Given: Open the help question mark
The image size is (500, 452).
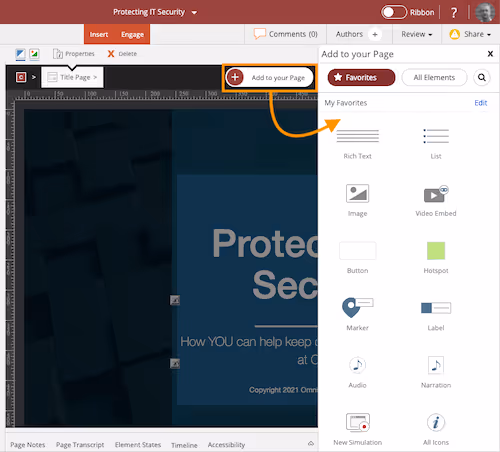Looking at the screenshot, I should click(x=454, y=13).
